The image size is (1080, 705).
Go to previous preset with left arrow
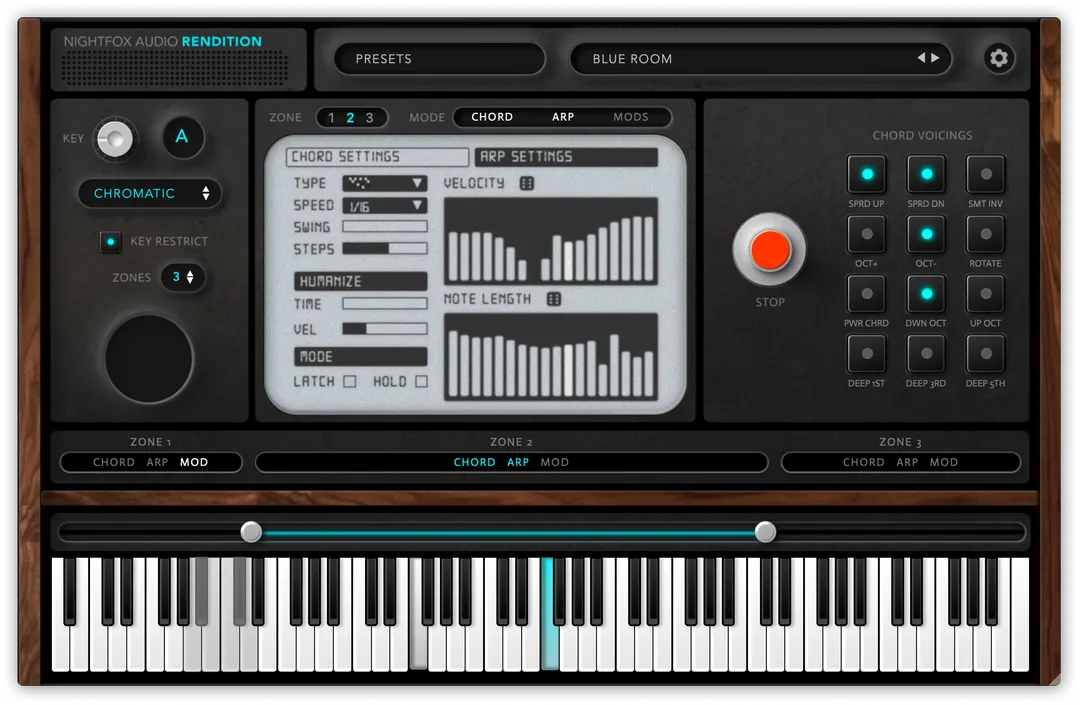(x=921, y=58)
